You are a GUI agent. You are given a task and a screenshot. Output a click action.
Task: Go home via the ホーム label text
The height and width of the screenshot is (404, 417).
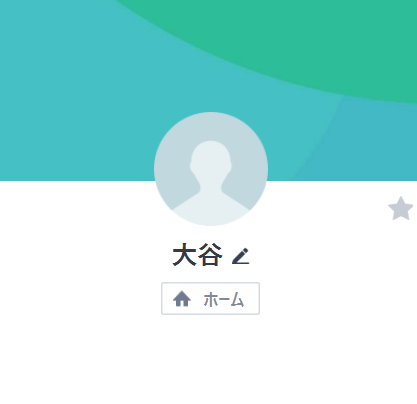224,299
